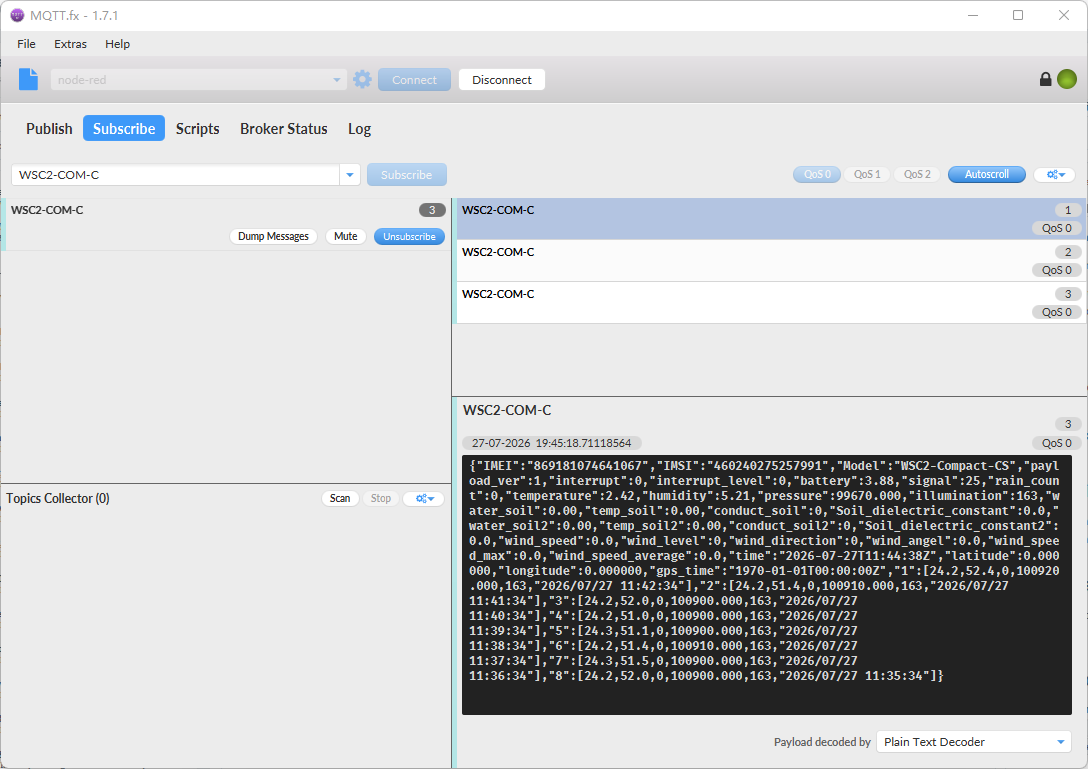1088x769 pixels.
Task: Expand the node-red connection profile dropdown
Action: tap(337, 80)
